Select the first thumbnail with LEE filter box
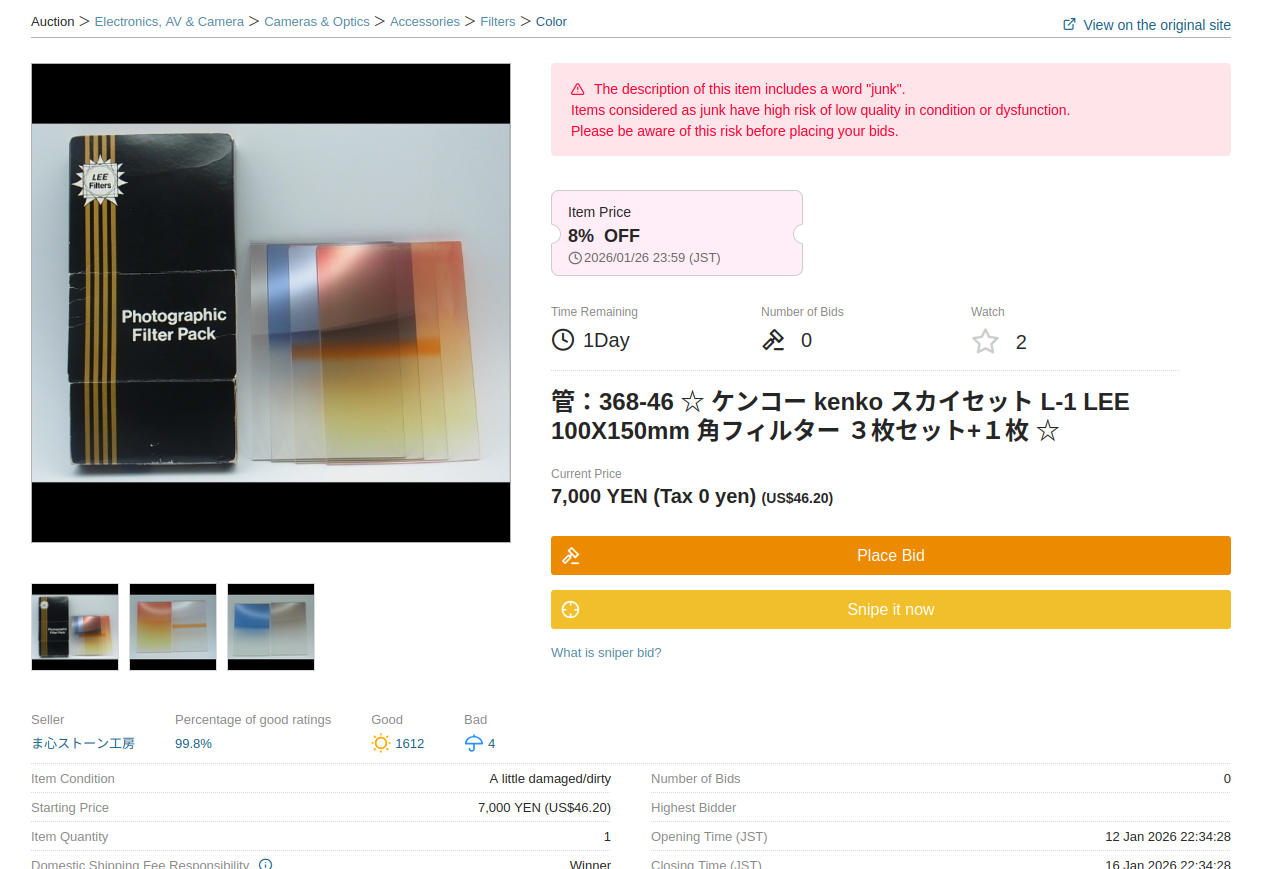This screenshot has width=1274, height=869. click(75, 627)
